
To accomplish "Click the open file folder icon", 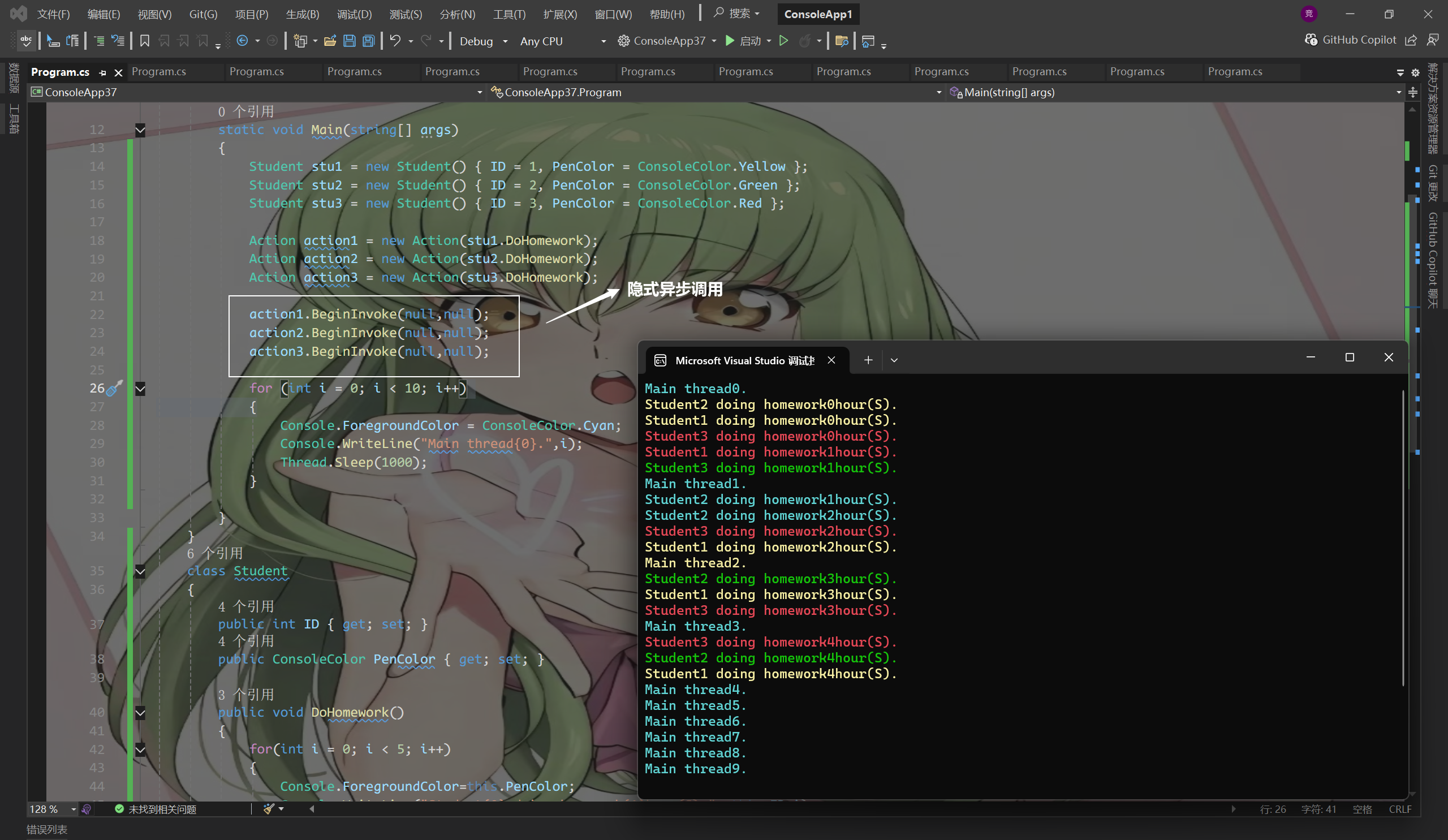I will (x=330, y=41).
